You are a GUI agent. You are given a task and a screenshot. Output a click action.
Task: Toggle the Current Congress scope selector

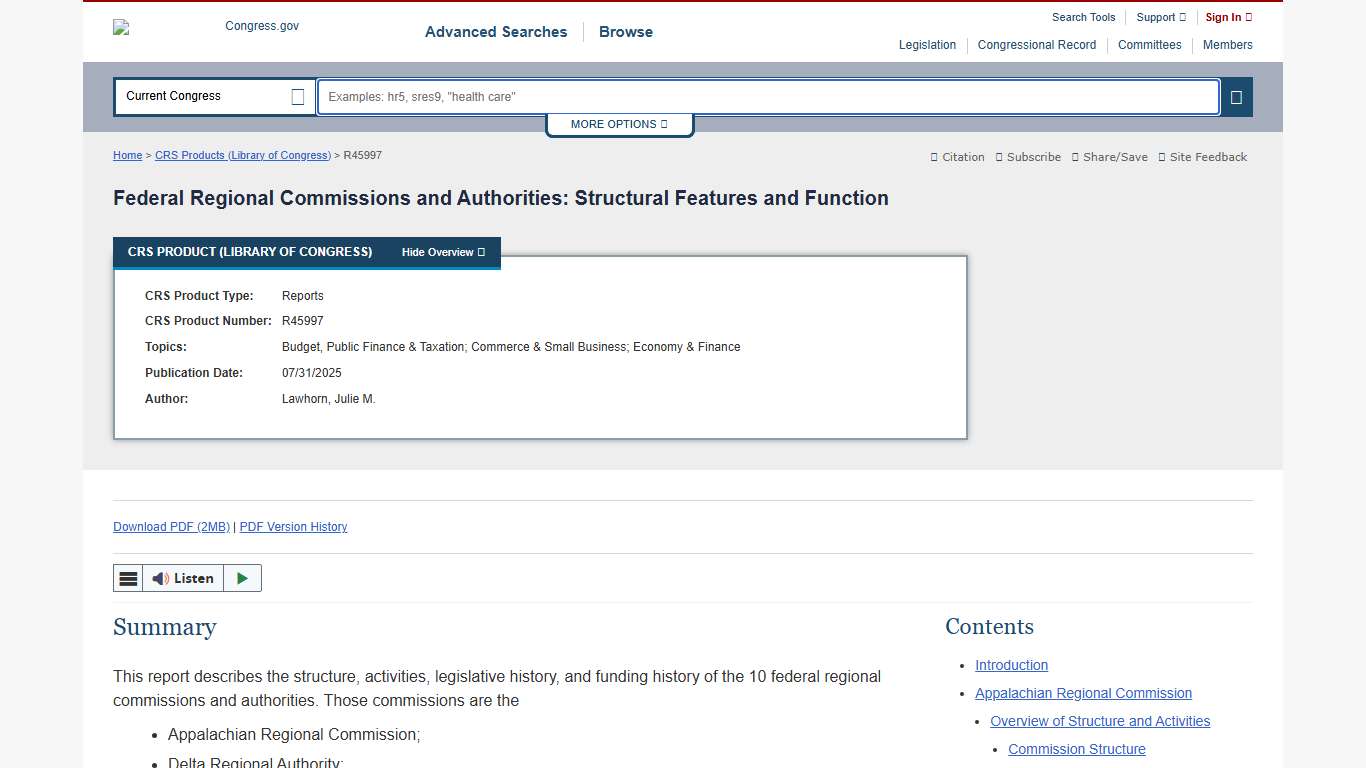coord(297,96)
